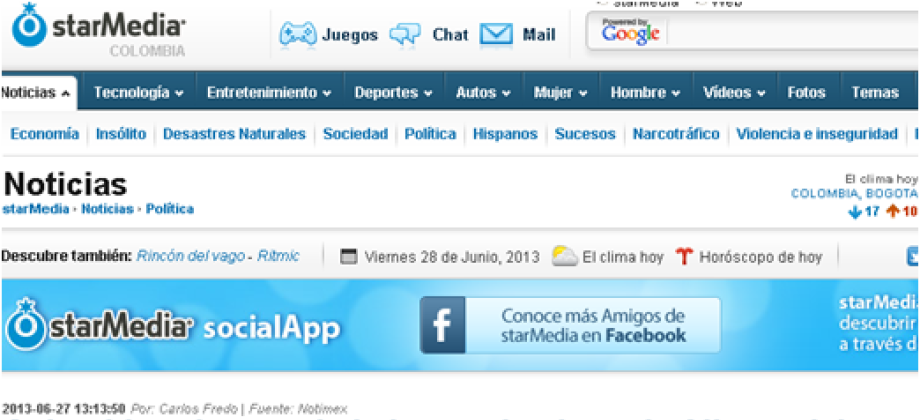Click the COLOMBIA, BOGOTA weather link
The image size is (920, 420).
(854, 194)
